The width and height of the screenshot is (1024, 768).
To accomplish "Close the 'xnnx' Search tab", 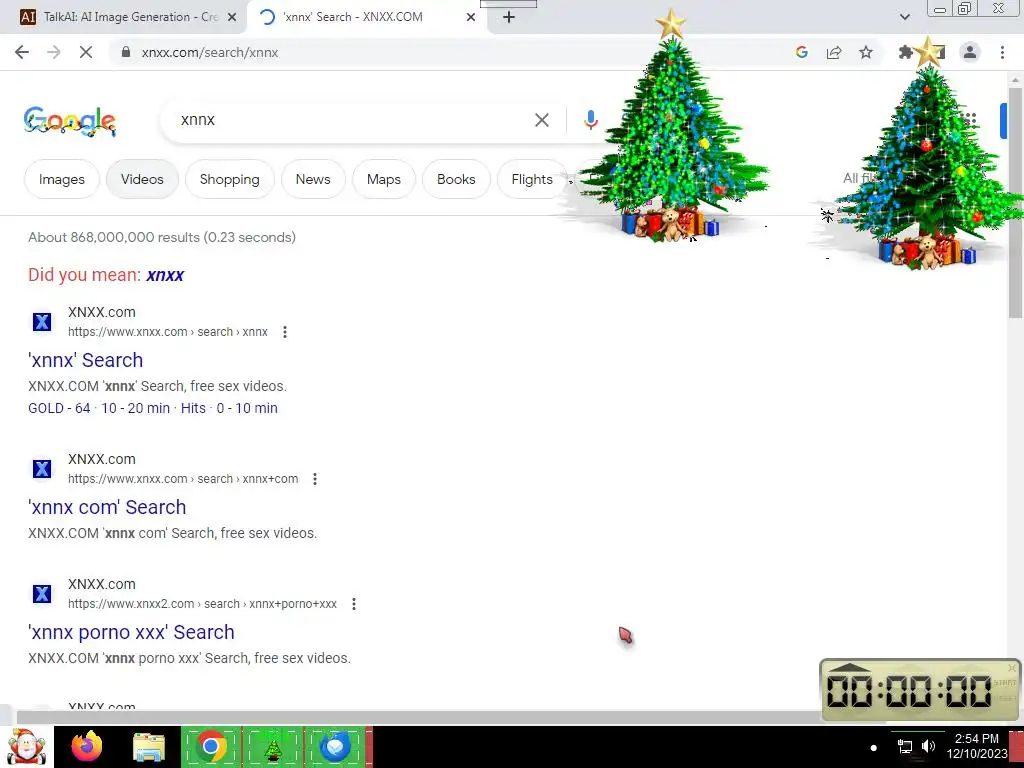I will [x=471, y=17].
